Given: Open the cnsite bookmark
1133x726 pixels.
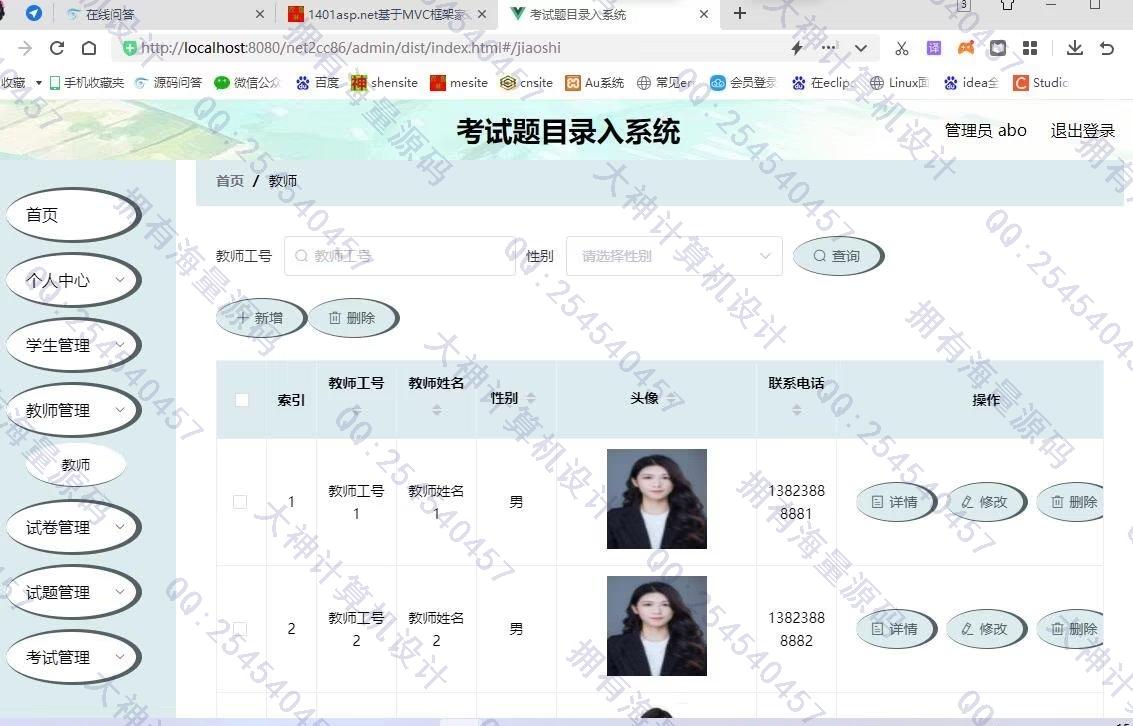Looking at the screenshot, I should [526, 82].
